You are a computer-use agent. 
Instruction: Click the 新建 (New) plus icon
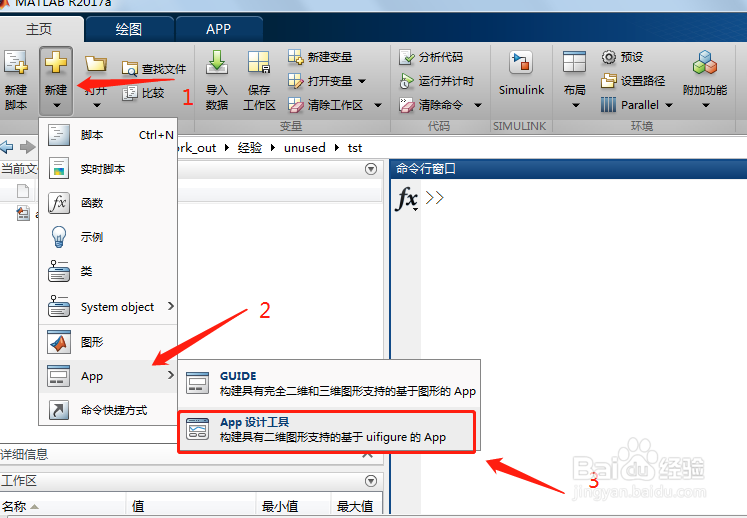[56, 63]
